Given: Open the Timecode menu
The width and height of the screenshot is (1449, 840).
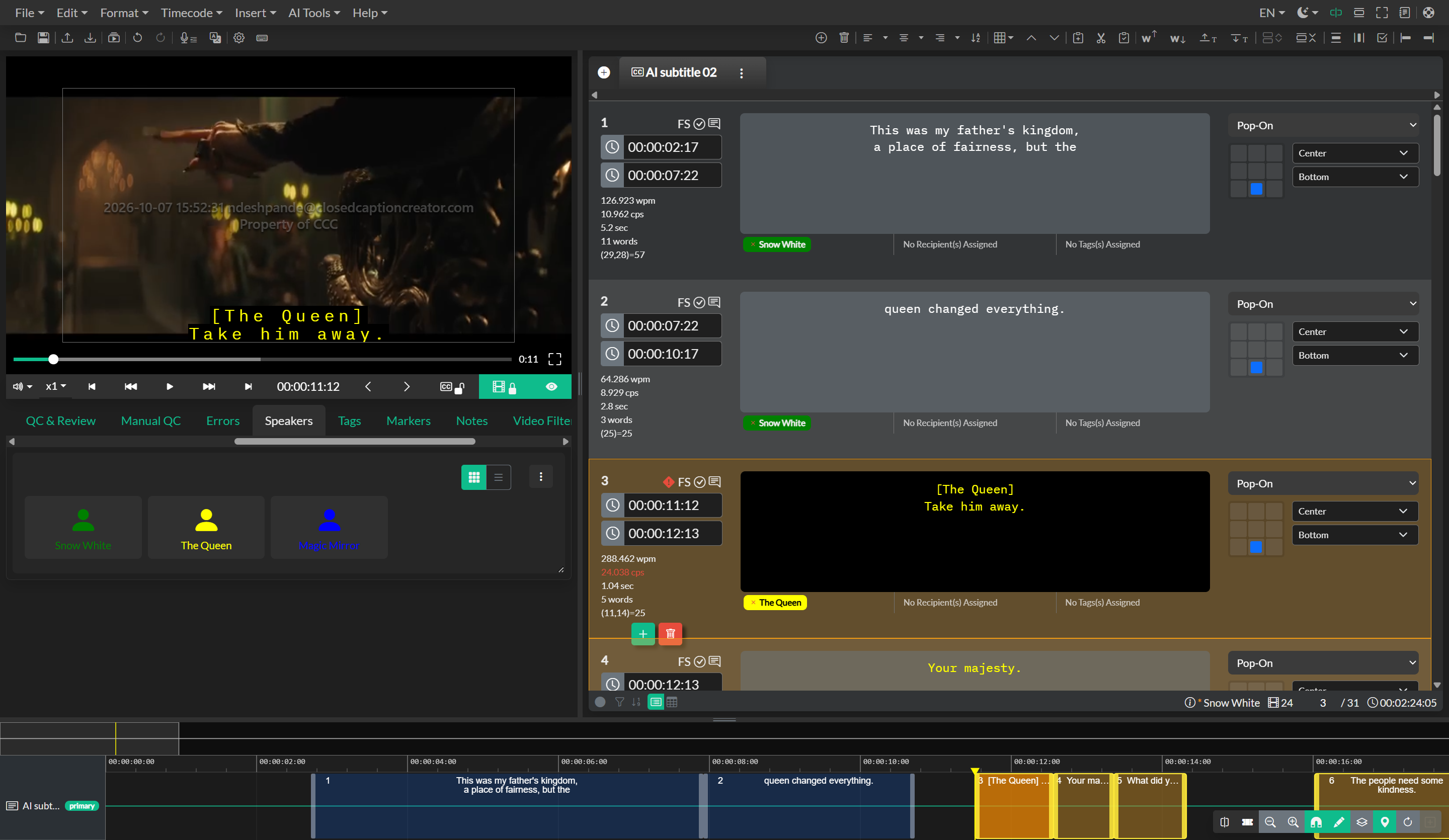Looking at the screenshot, I should [x=192, y=13].
